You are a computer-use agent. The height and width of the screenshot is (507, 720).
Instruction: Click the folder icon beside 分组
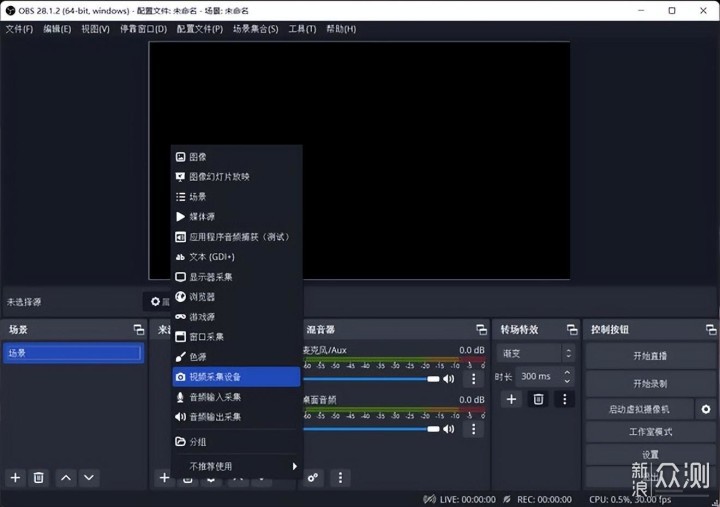coord(180,442)
